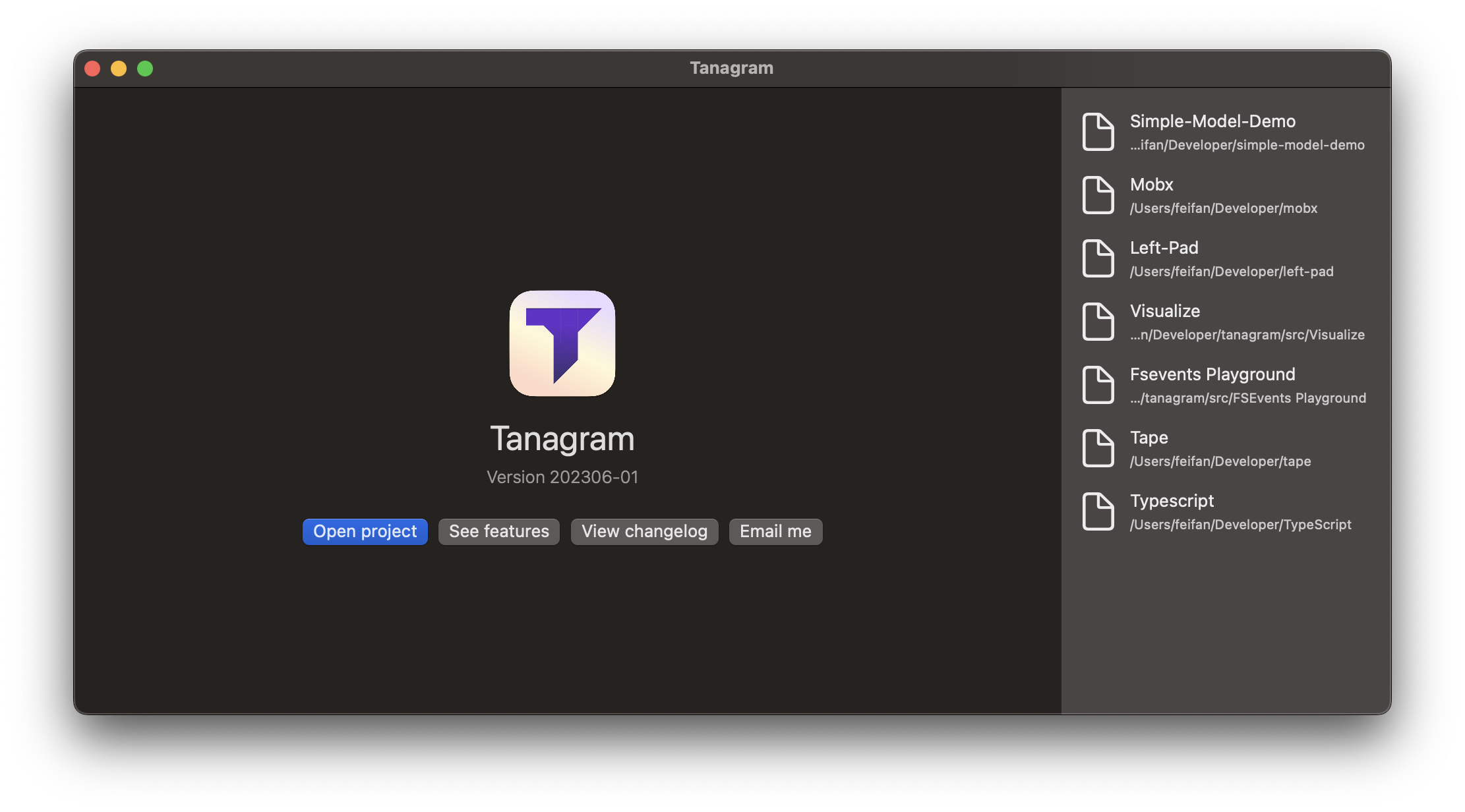This screenshot has width=1465, height=812.
Task: Click path /Users/feifan/Developer/left-pad
Action: [x=1232, y=272]
